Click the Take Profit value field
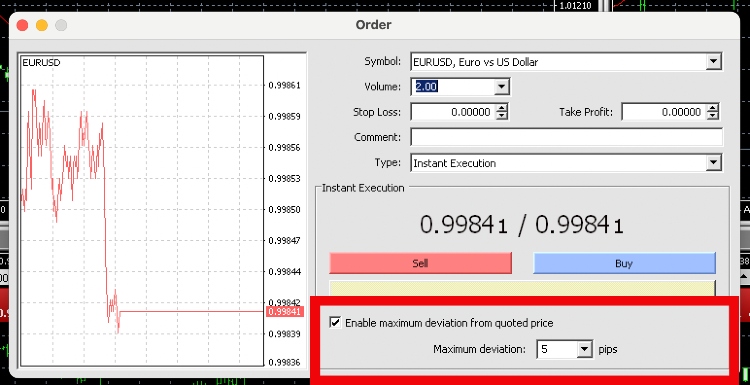 (x=664, y=112)
